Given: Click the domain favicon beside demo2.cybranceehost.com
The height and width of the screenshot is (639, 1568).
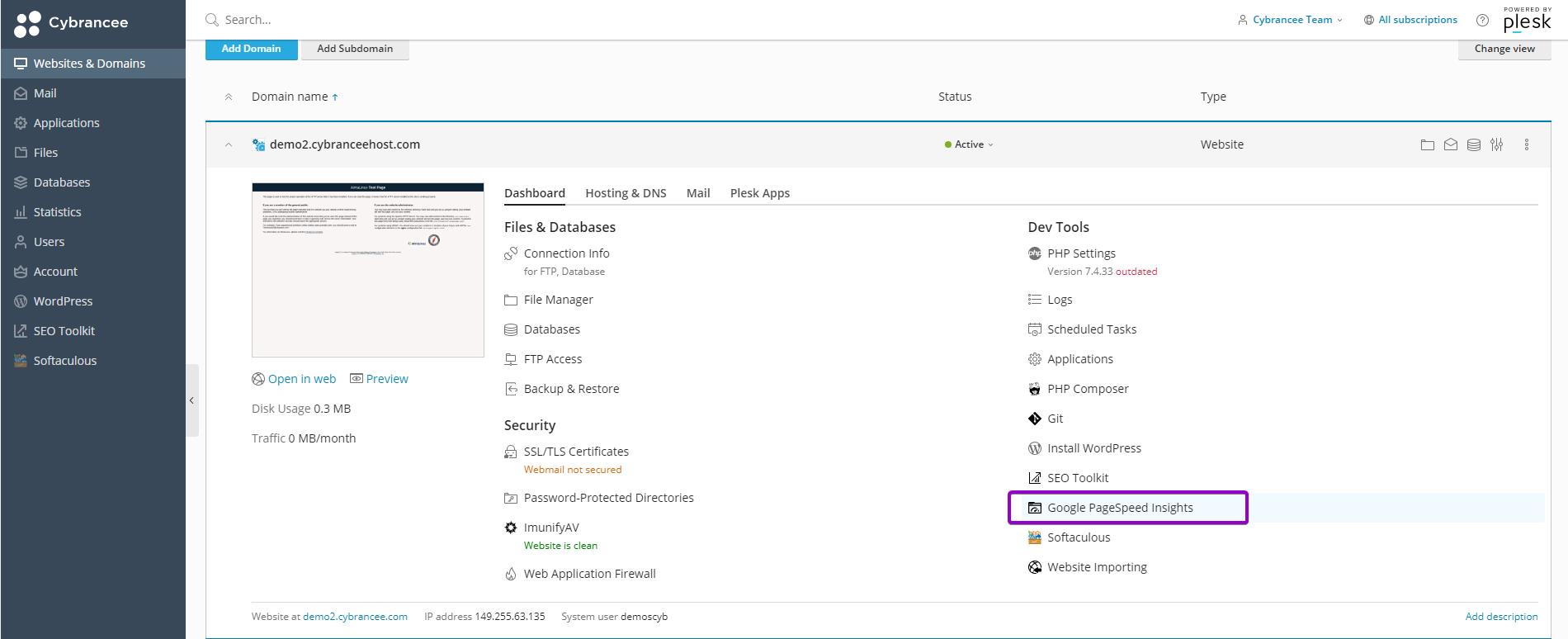Looking at the screenshot, I should click(258, 144).
